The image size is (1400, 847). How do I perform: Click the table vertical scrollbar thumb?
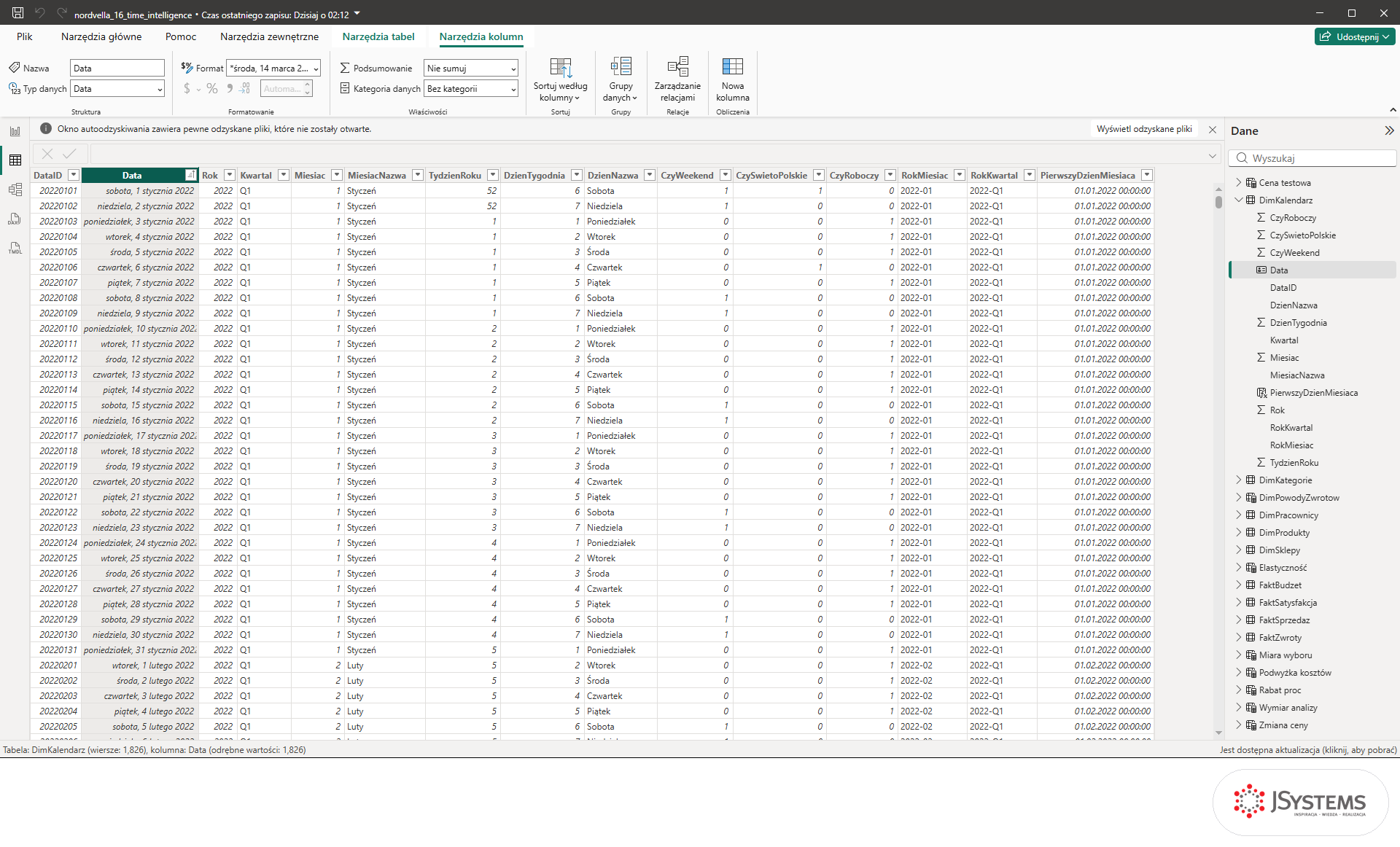pyautogui.click(x=1218, y=201)
